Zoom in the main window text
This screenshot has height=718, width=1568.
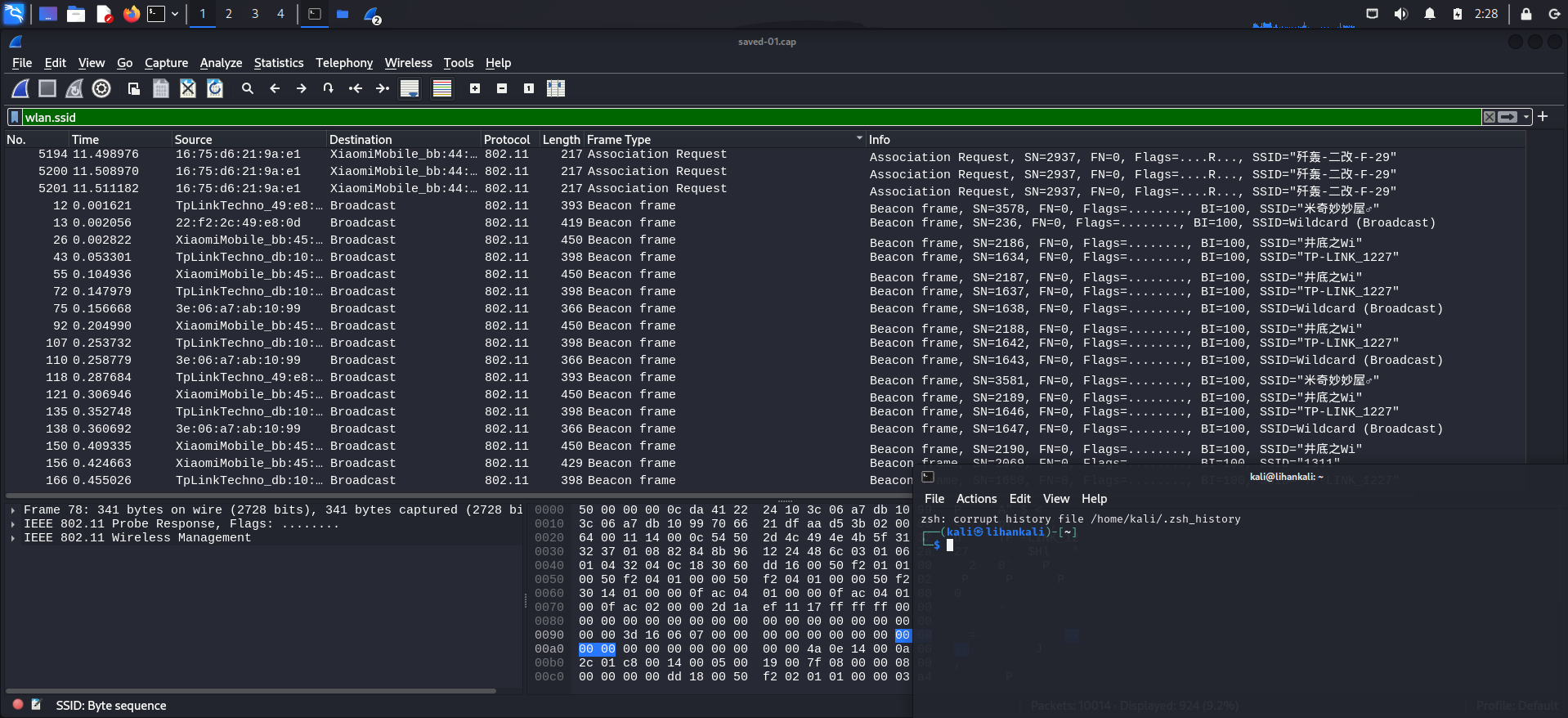tap(475, 88)
